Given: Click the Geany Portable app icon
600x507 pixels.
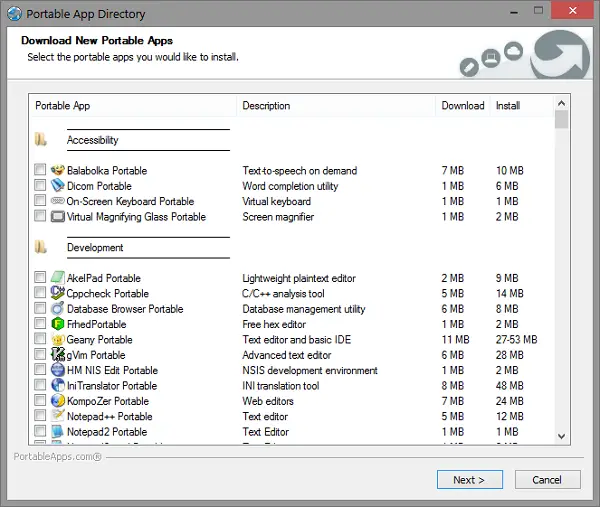Looking at the screenshot, I should 58,340.
